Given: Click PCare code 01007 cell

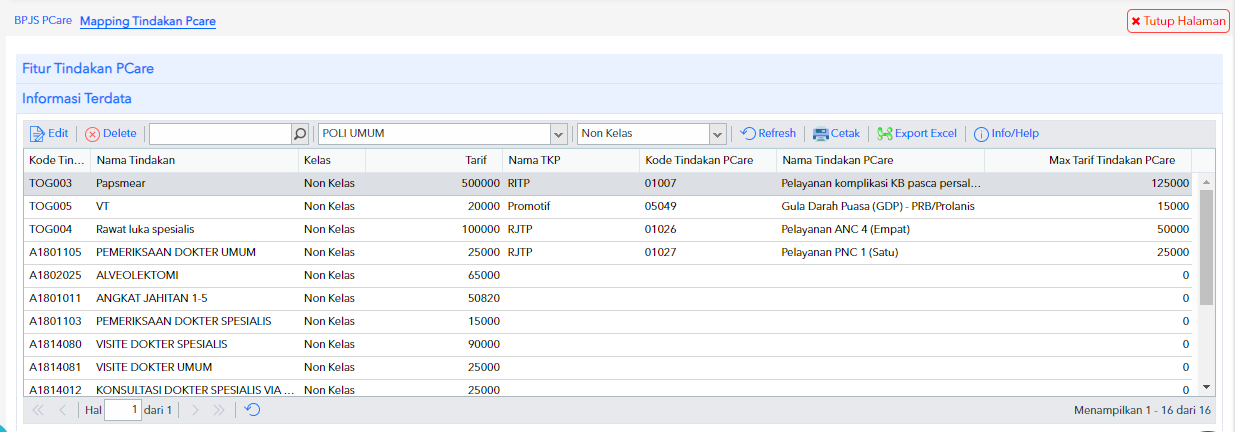Looking at the screenshot, I should point(707,184).
